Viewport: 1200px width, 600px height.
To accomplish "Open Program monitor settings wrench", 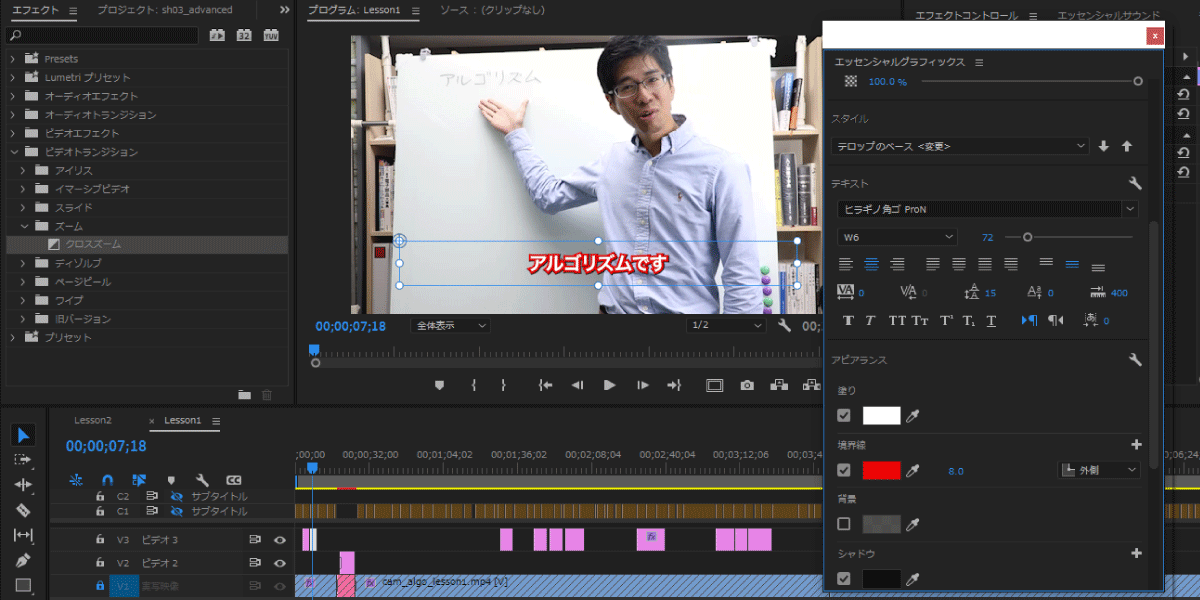I will click(x=784, y=325).
